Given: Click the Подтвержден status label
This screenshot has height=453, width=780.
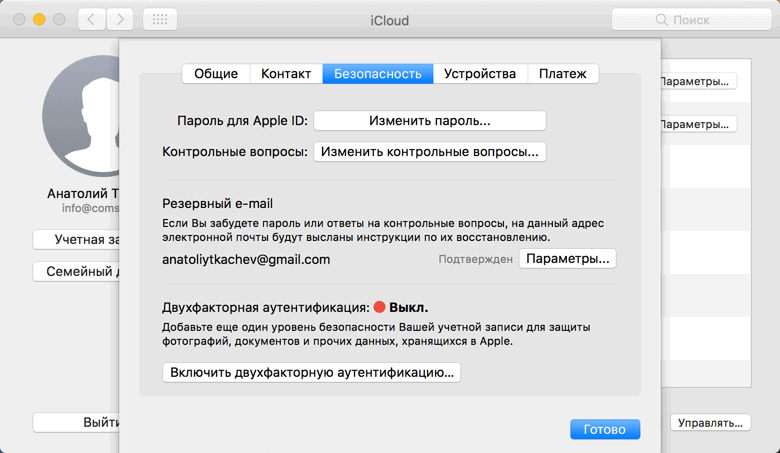Looking at the screenshot, I should [x=475, y=259].
